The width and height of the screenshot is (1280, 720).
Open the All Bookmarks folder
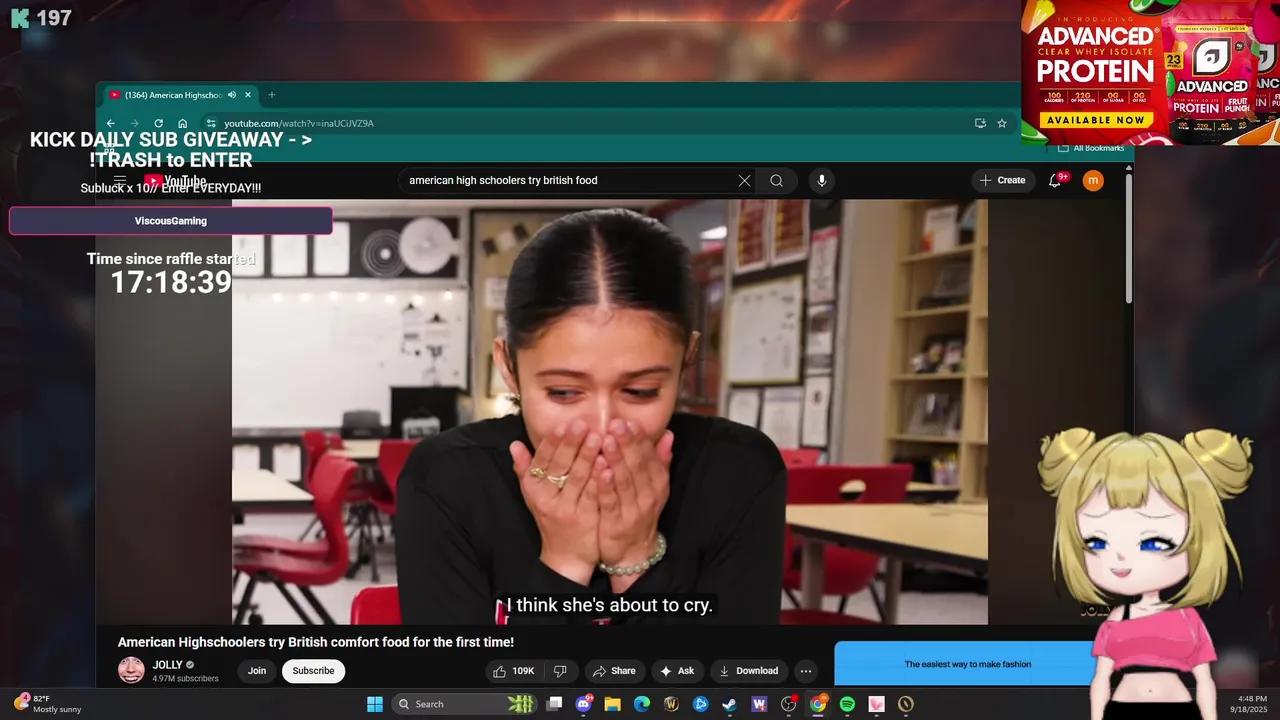pyautogui.click(x=1091, y=148)
